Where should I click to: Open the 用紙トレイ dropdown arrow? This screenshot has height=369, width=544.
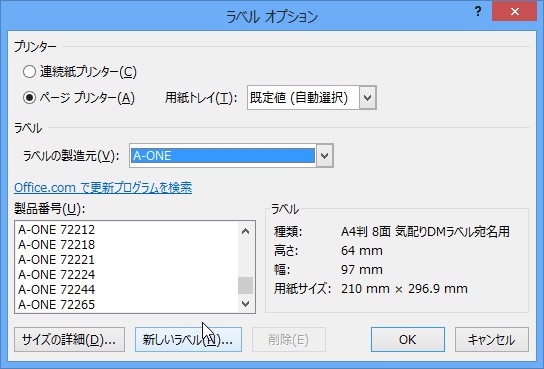[x=367, y=98]
